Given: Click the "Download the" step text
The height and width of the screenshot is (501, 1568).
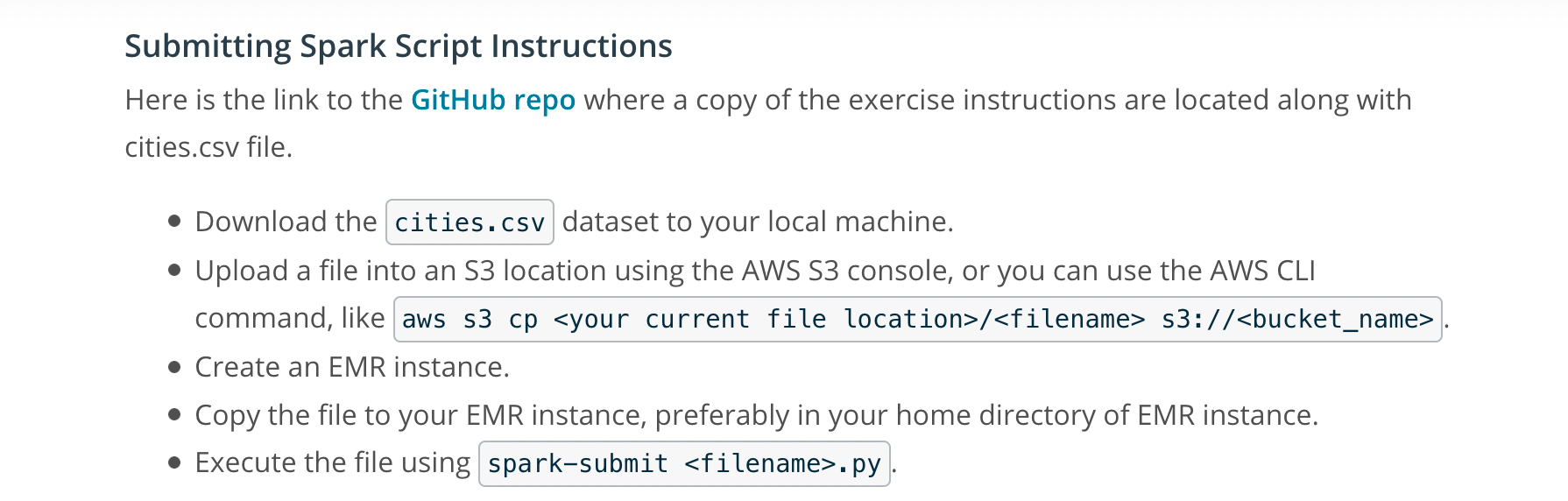Looking at the screenshot, I should [286, 222].
